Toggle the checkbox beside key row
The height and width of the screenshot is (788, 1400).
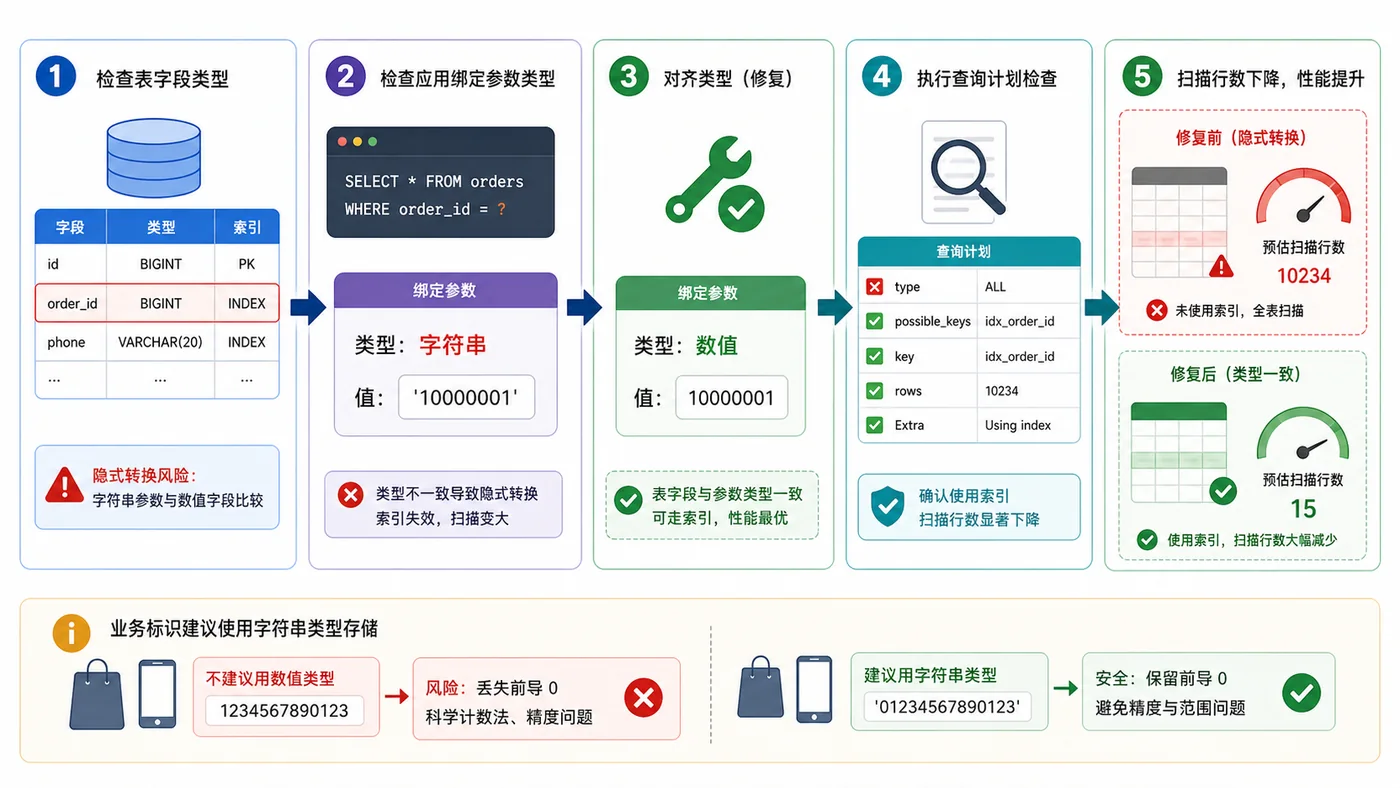pyautogui.click(x=875, y=356)
